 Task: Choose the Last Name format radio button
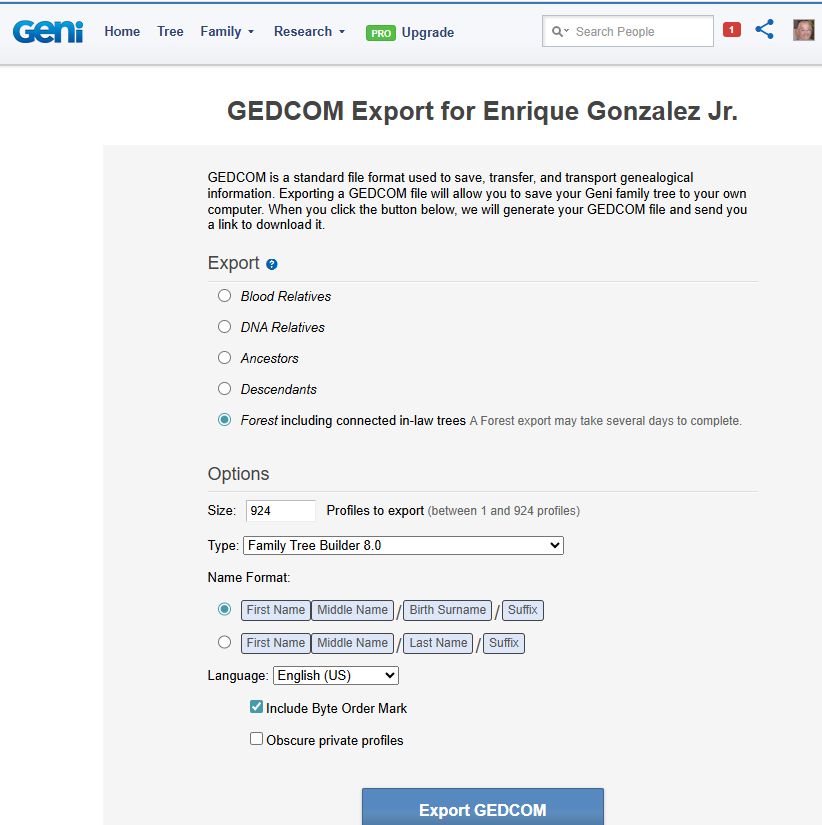click(225, 642)
